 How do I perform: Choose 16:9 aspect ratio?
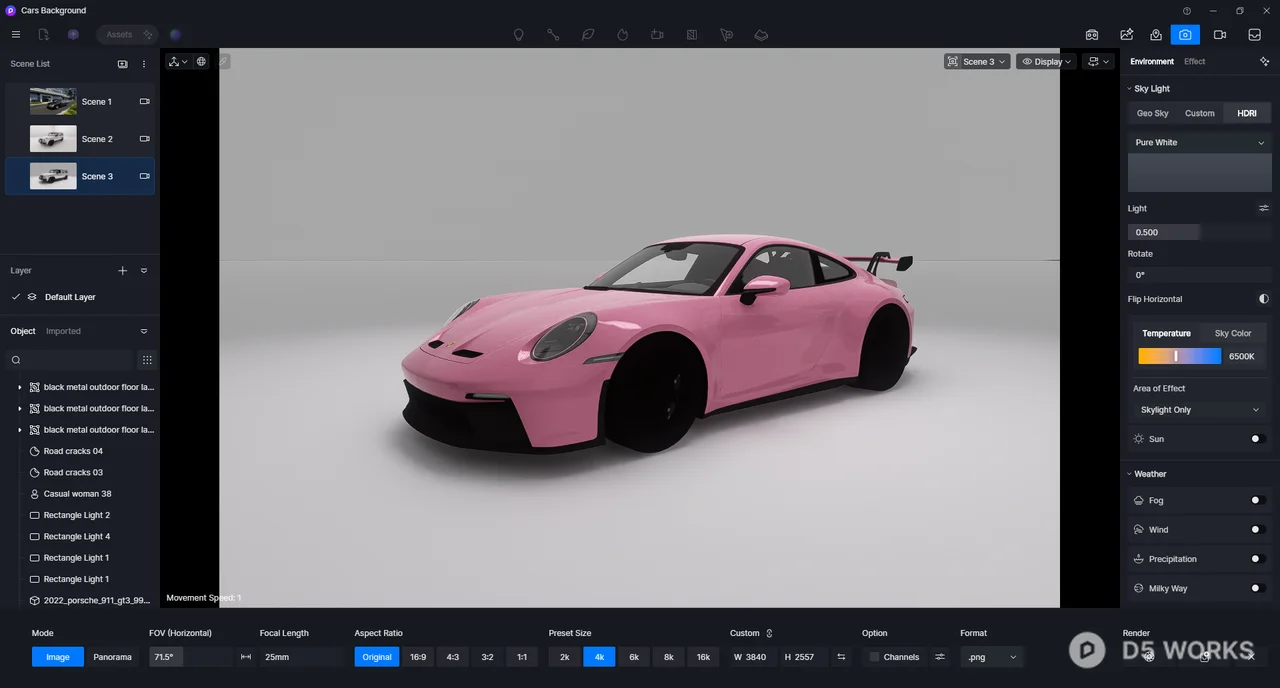(417, 657)
